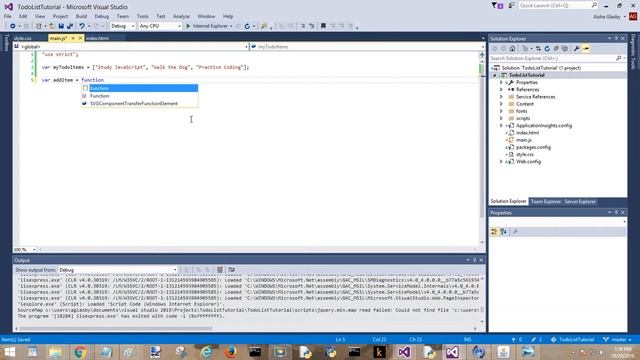Select SVGComponentTransferFunctionElement suggestion
Screen dimensions: 640x360
coord(140,104)
